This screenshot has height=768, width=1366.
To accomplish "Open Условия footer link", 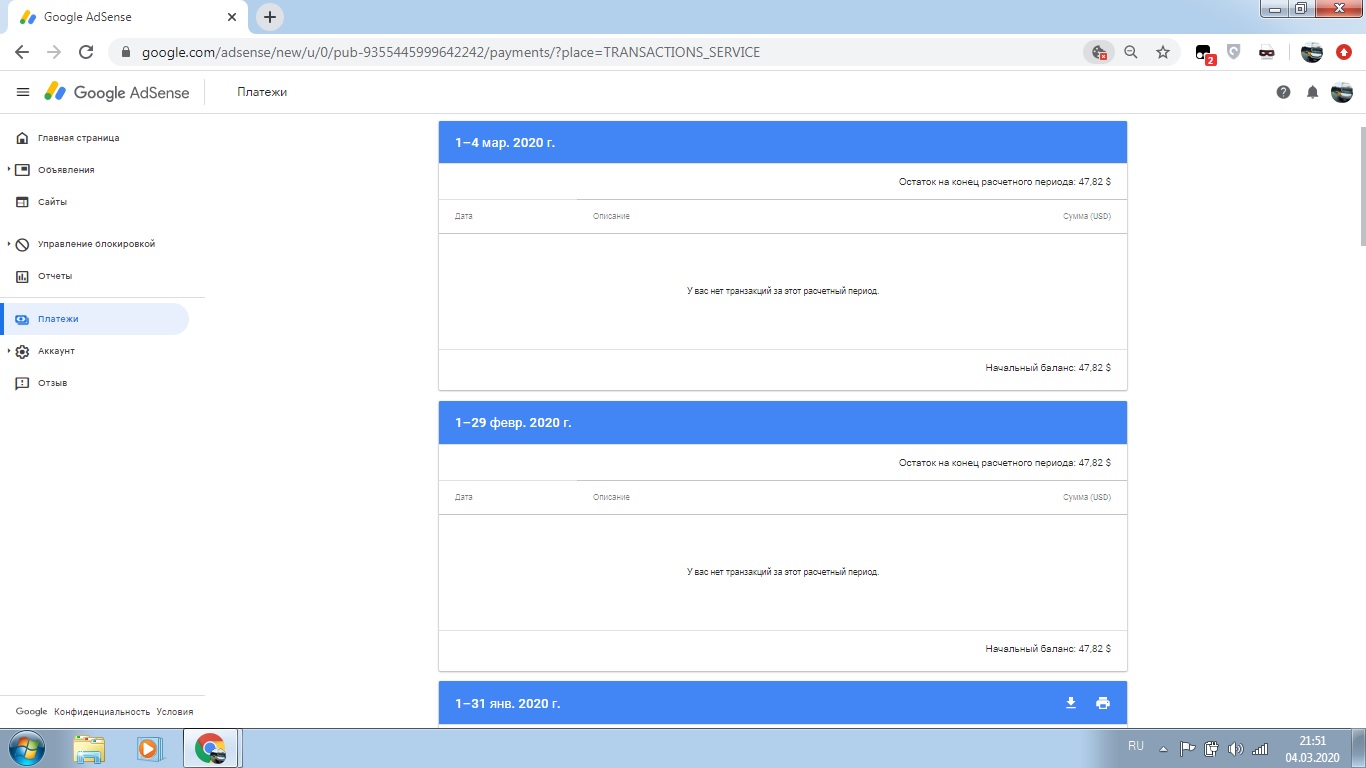I will tap(175, 712).
